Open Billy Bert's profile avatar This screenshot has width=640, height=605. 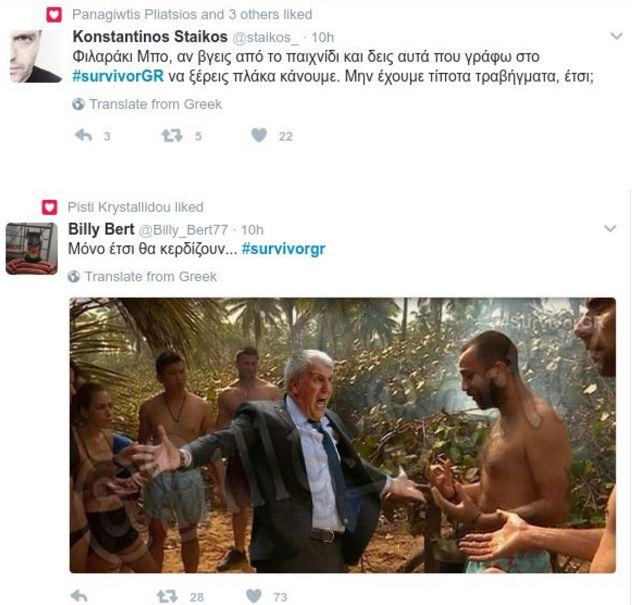(31, 248)
